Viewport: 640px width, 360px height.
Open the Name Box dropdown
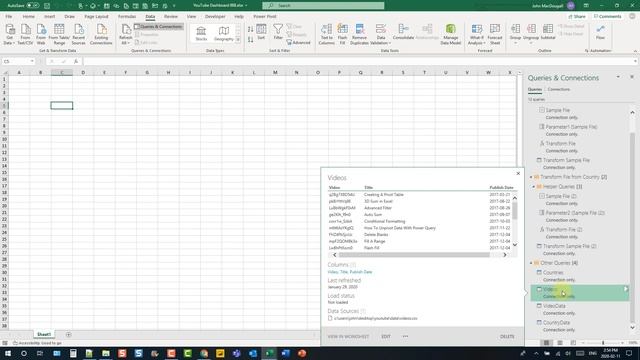32,61
